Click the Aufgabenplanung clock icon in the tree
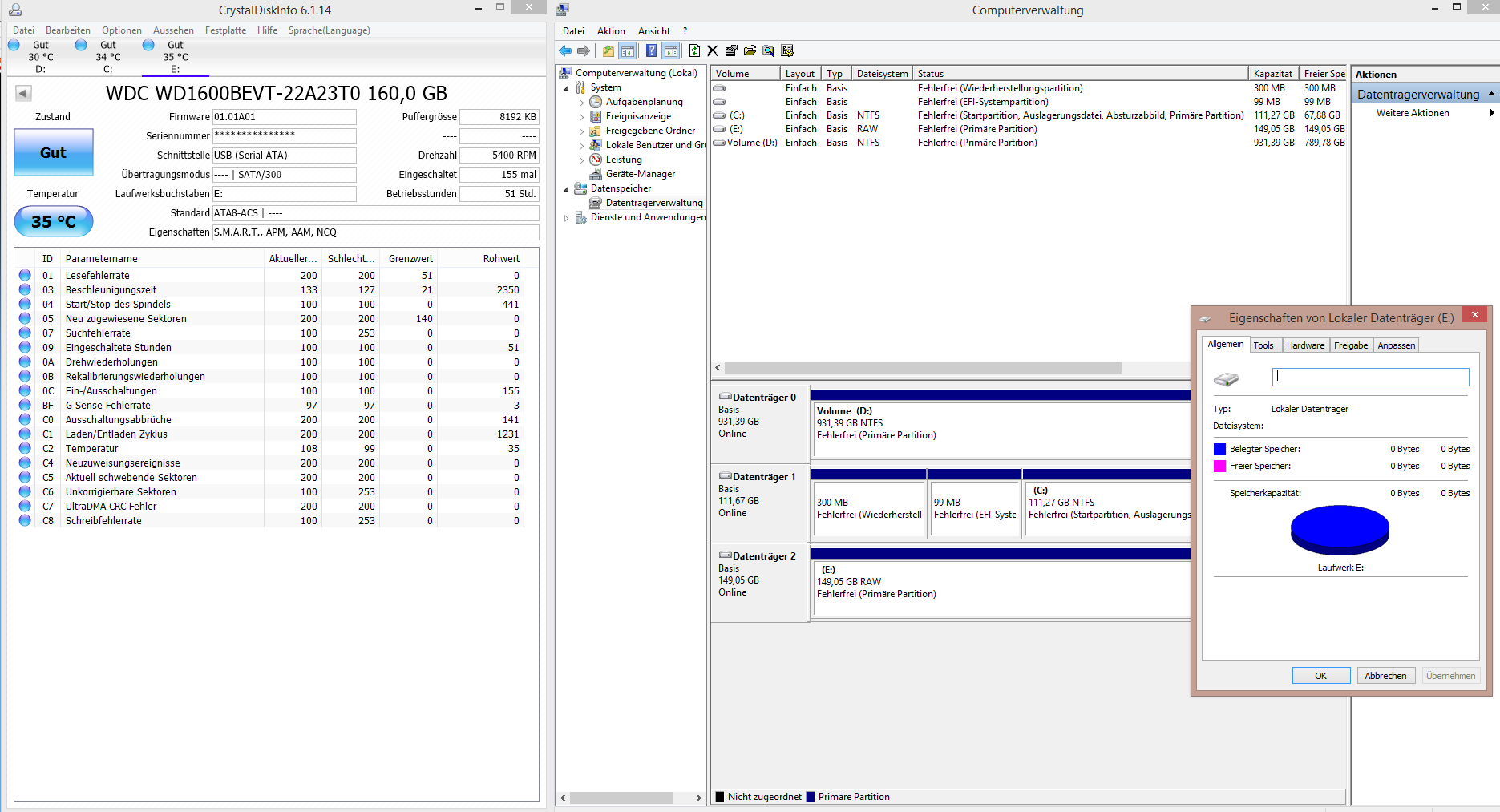Screen dimensions: 1500x812 596,102
